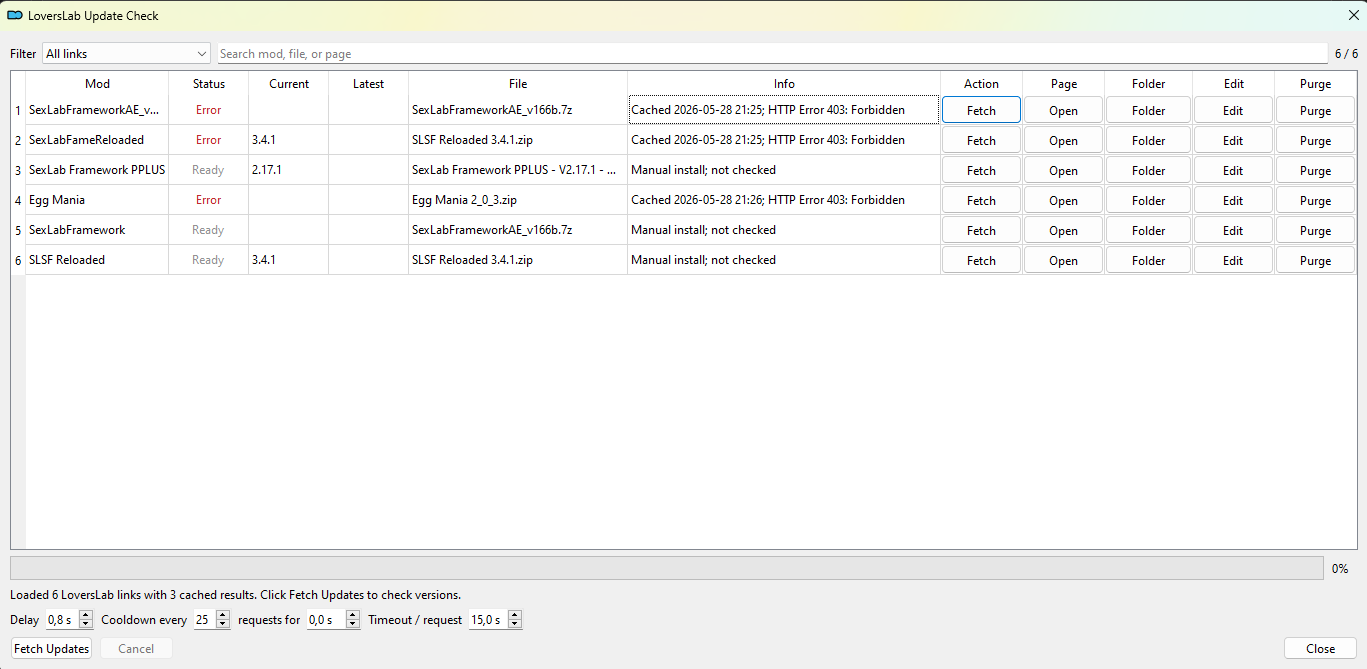Select the SexLabFameReloaded mod name cell
The image size is (1367, 669).
click(97, 140)
